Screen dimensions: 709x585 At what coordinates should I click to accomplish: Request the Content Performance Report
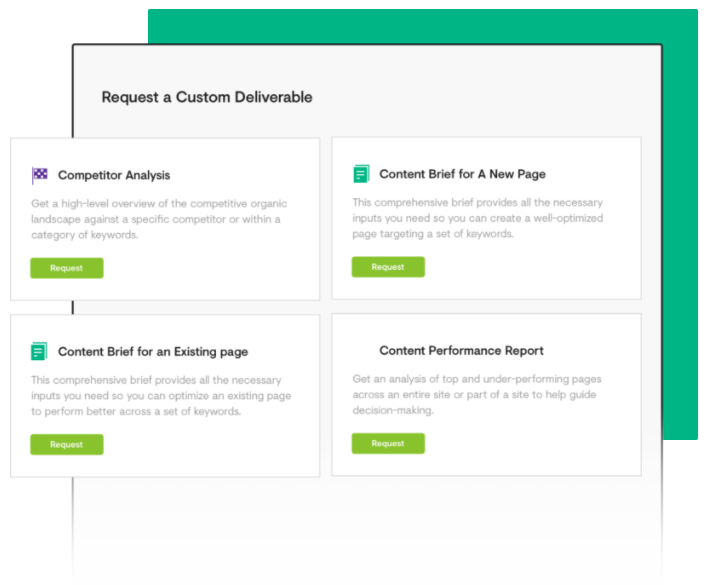pos(388,443)
